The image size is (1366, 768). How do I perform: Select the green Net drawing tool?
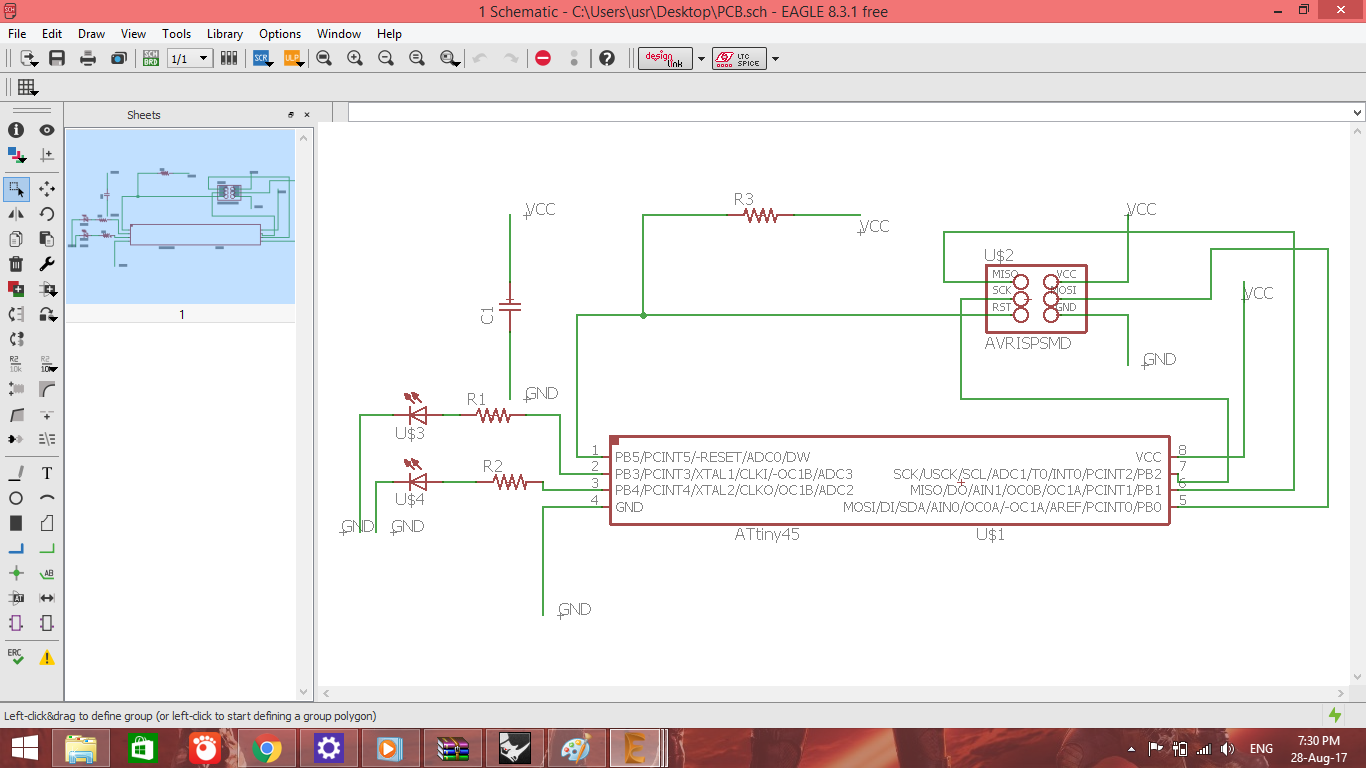tap(47, 548)
